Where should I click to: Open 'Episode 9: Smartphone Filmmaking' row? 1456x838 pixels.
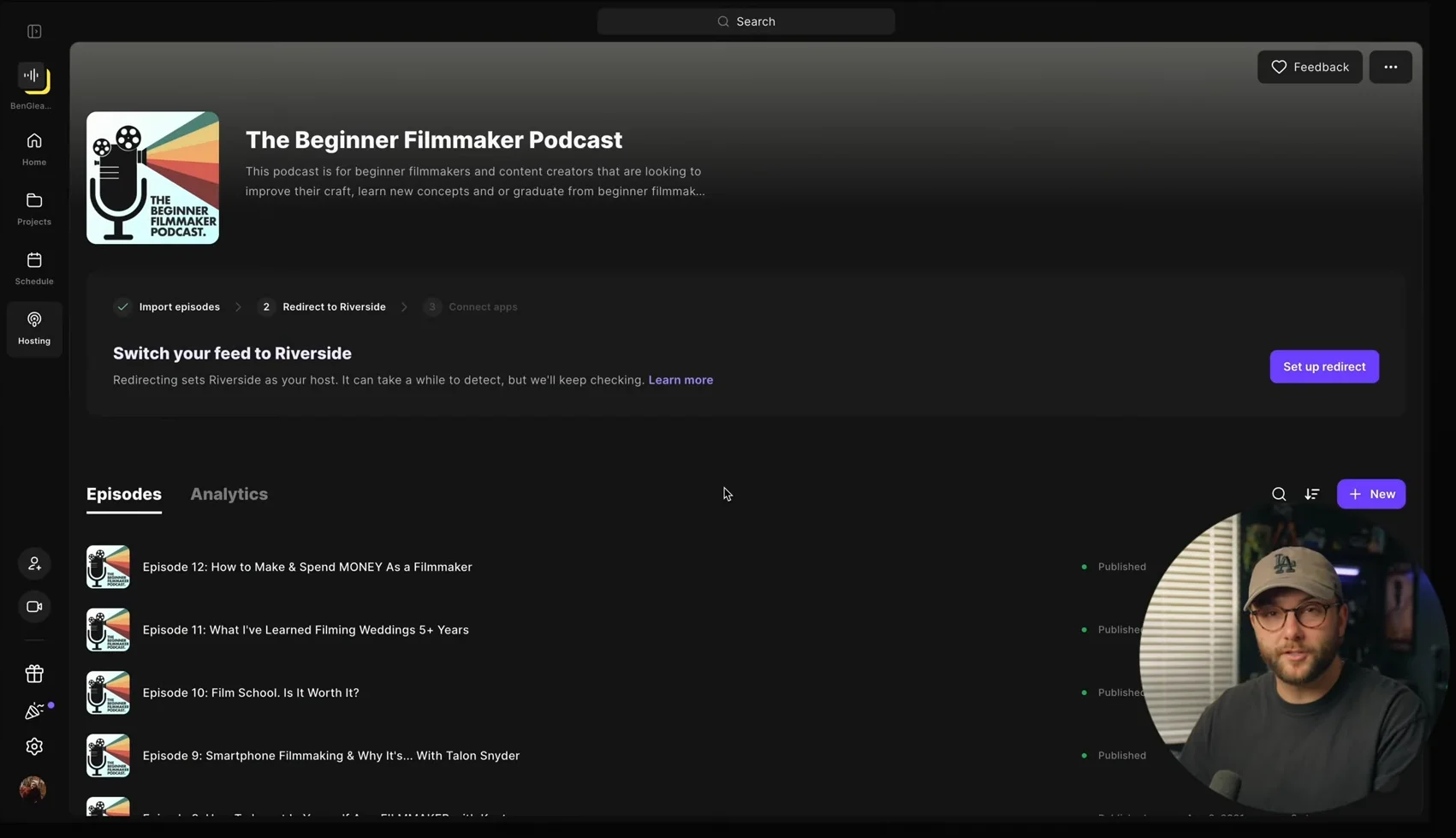pos(331,756)
